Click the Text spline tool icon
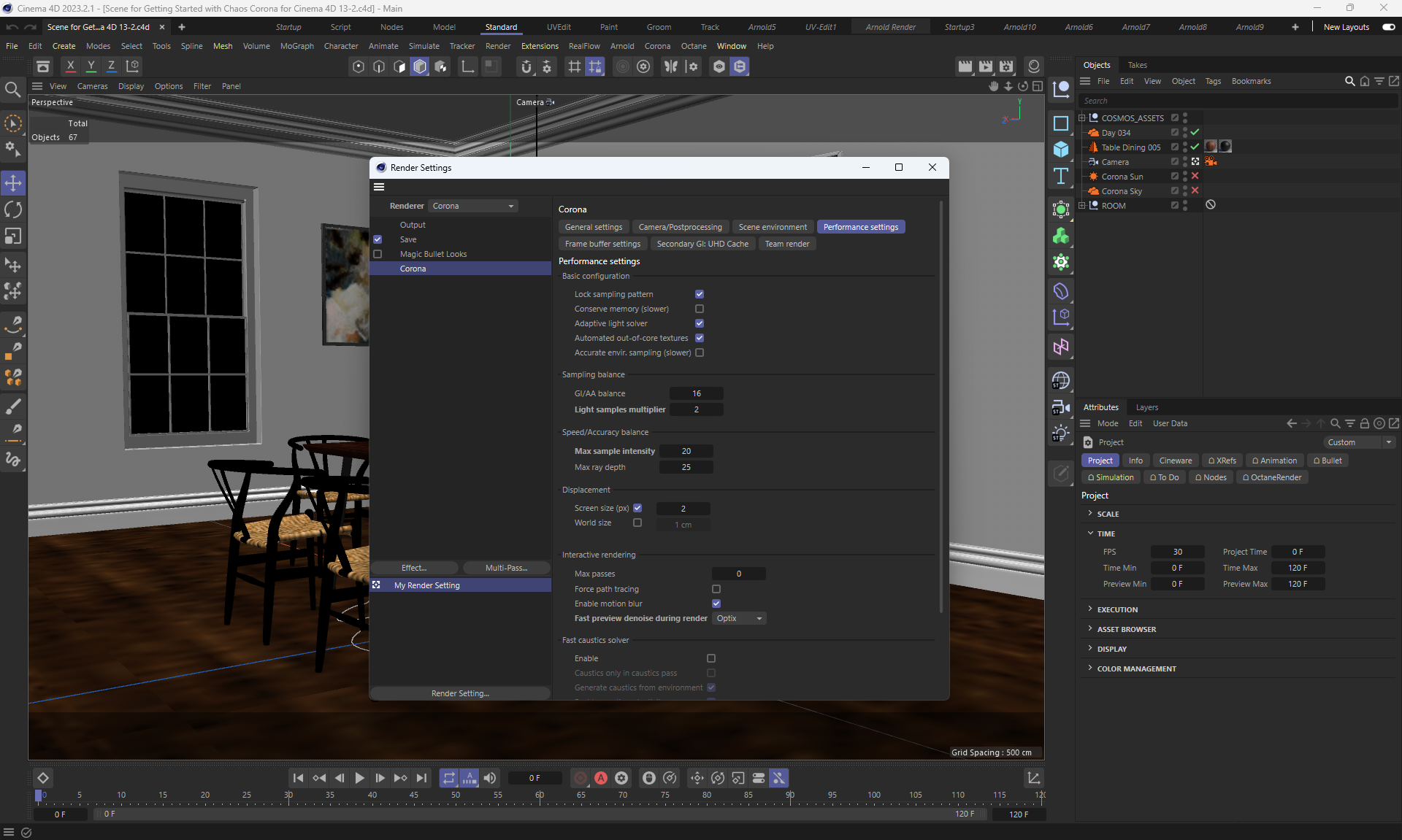Image resolution: width=1402 pixels, height=840 pixels. click(x=1061, y=176)
